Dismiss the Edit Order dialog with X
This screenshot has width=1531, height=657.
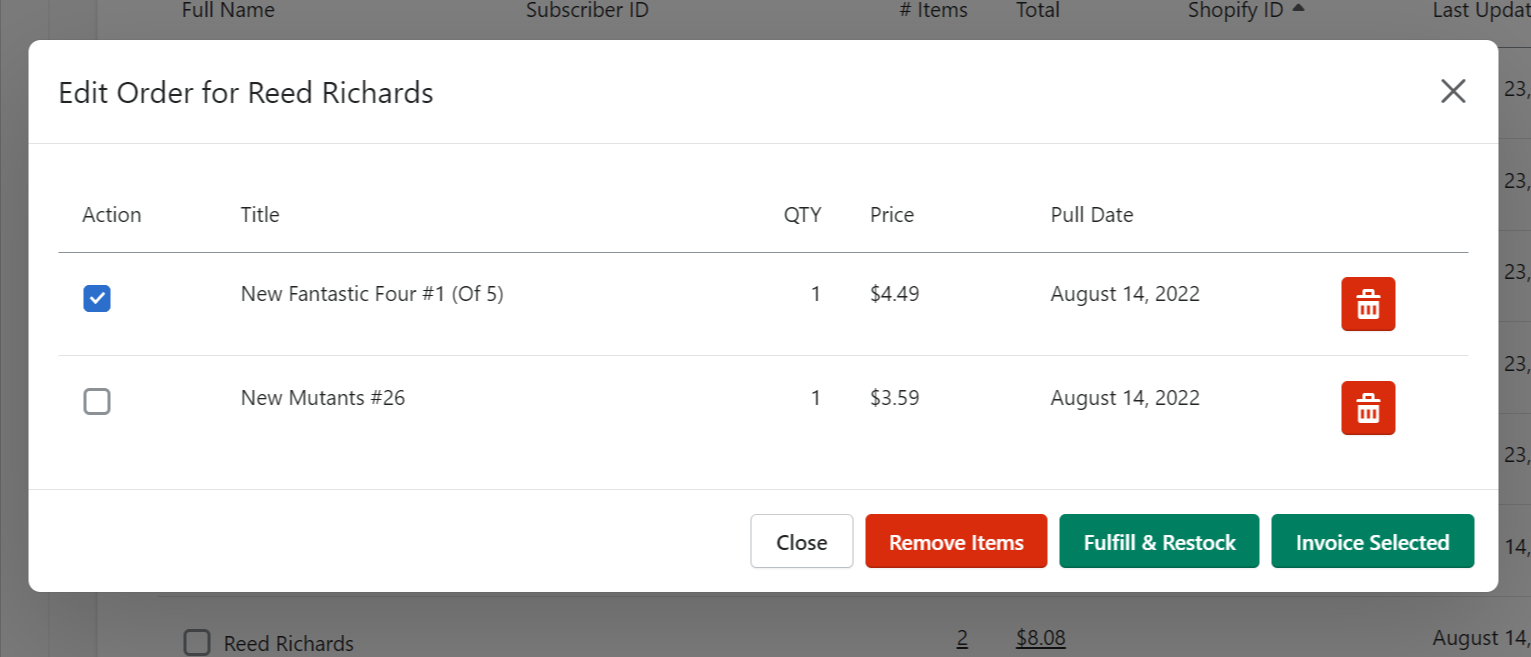coord(1452,92)
